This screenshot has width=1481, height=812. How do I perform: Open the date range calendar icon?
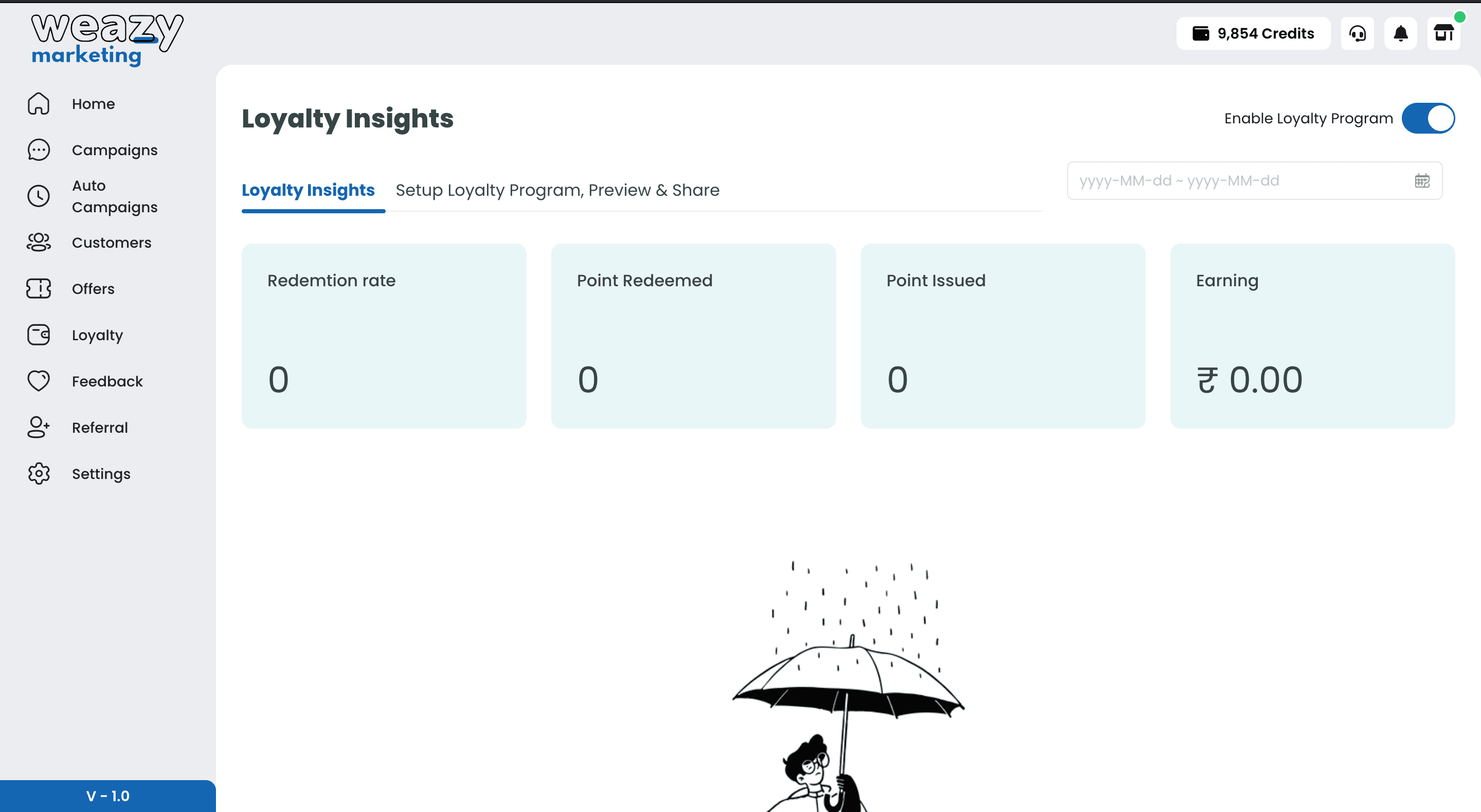(x=1422, y=181)
